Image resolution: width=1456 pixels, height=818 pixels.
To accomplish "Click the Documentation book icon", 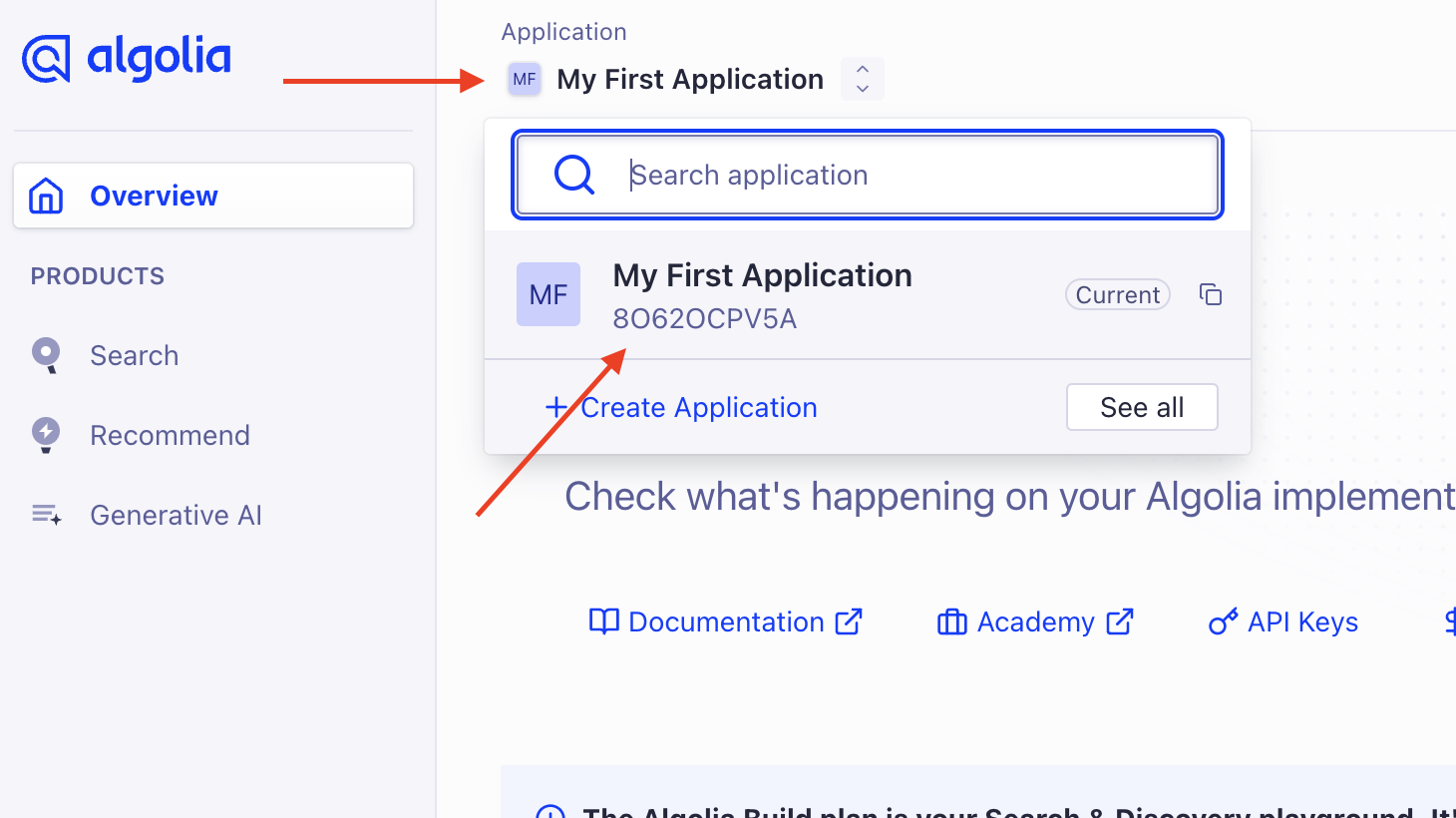I will [x=602, y=621].
